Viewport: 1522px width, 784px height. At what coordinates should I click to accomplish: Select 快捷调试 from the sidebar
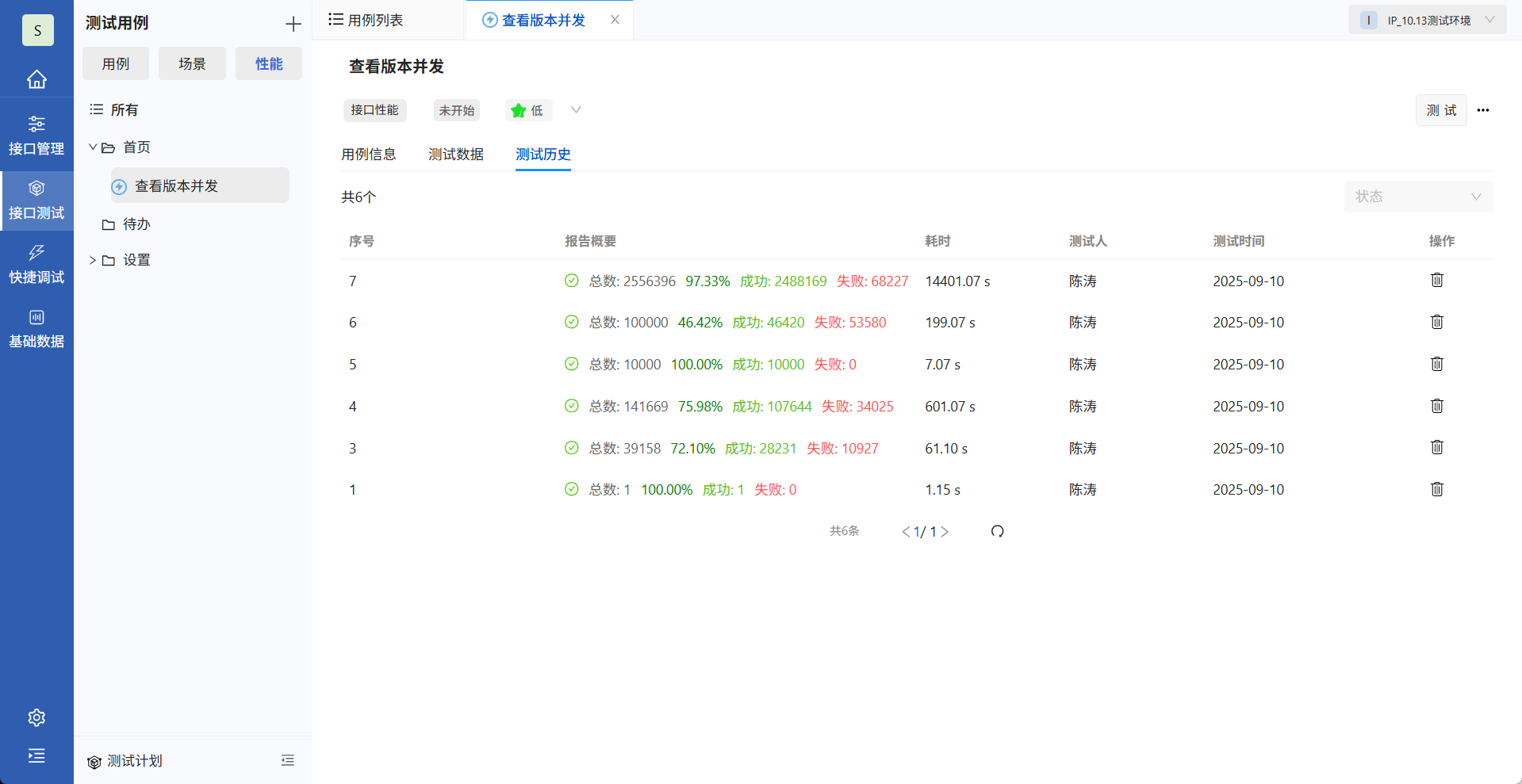coord(36,262)
